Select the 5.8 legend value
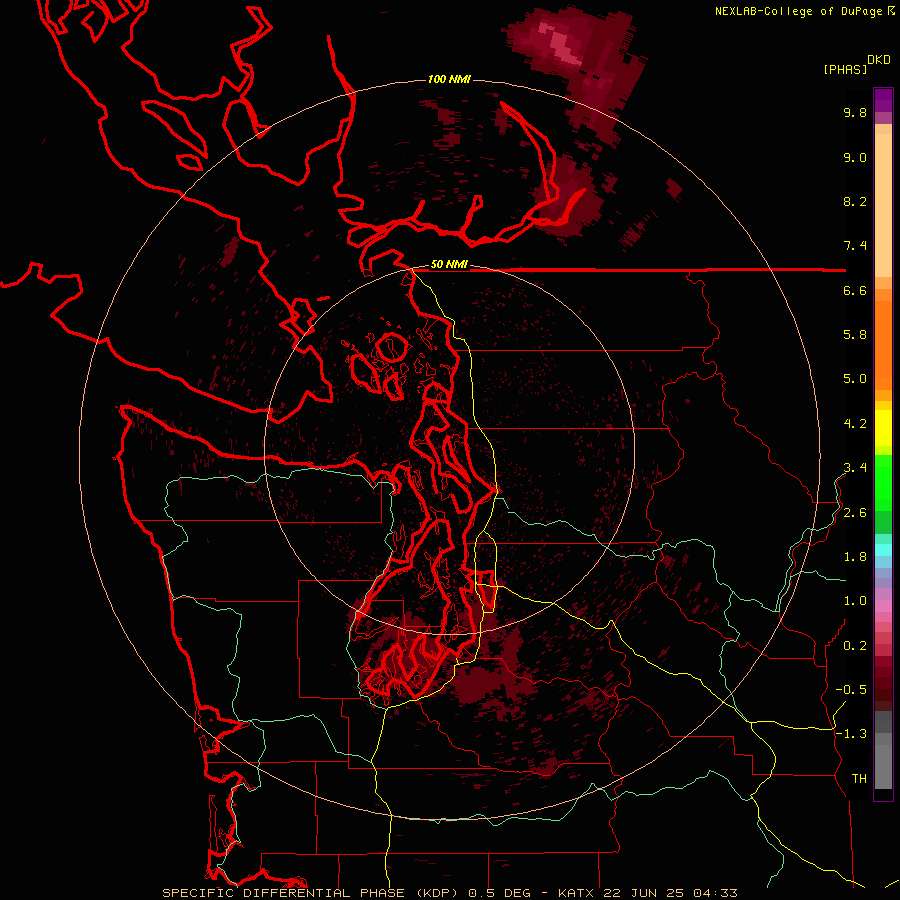 coord(855,335)
